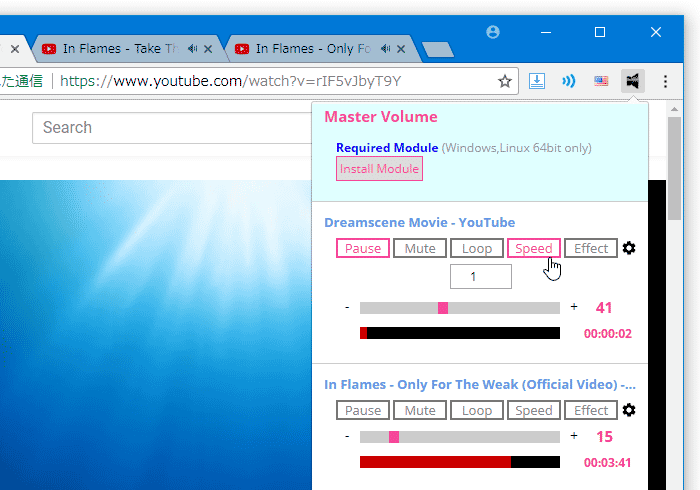Pause the Only For The Weak video
This screenshot has width=700, height=490.
coord(362,410)
